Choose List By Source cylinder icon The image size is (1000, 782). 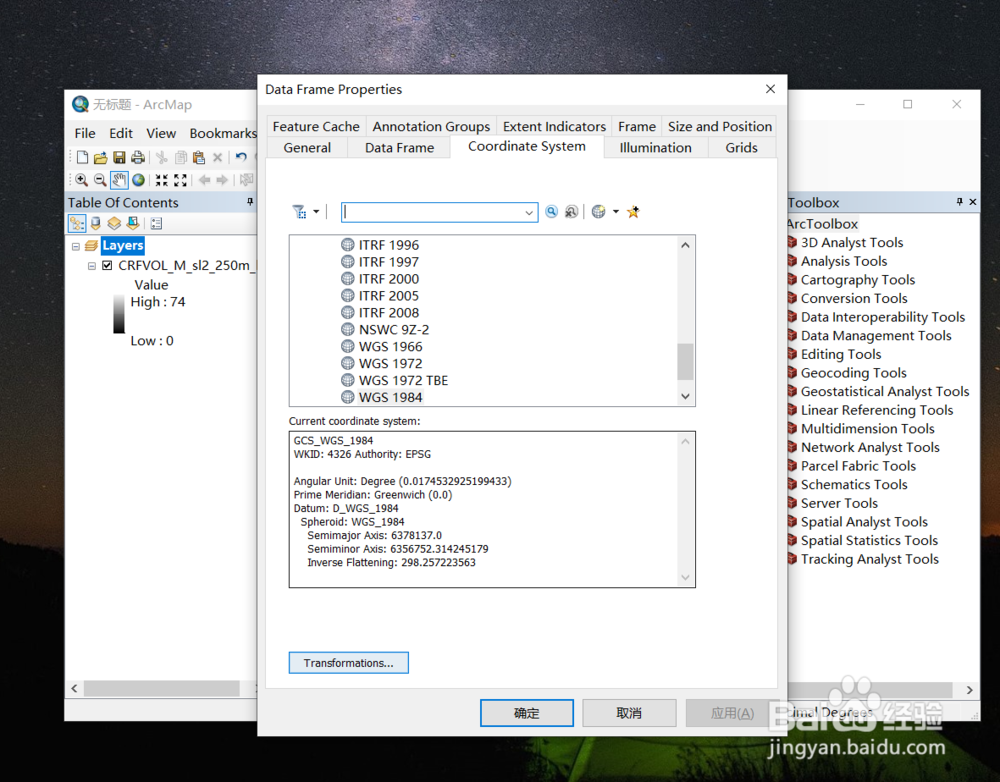click(96, 223)
